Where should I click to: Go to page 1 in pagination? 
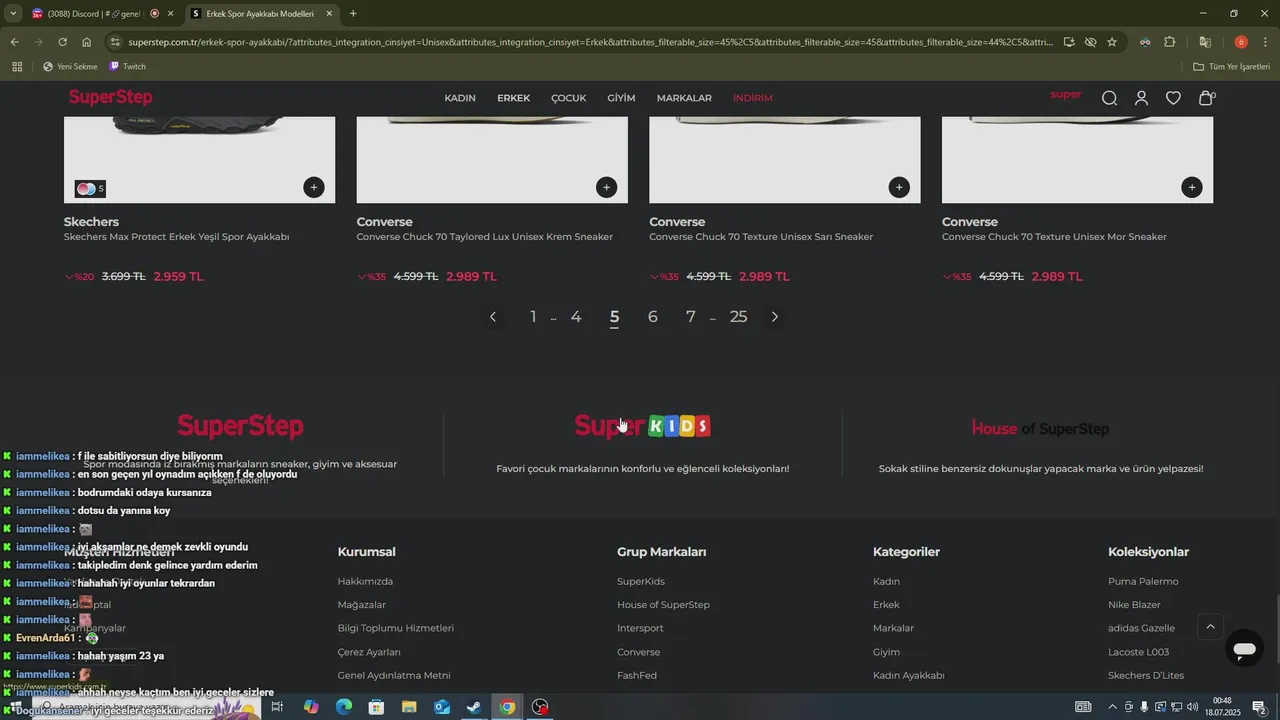[533, 317]
